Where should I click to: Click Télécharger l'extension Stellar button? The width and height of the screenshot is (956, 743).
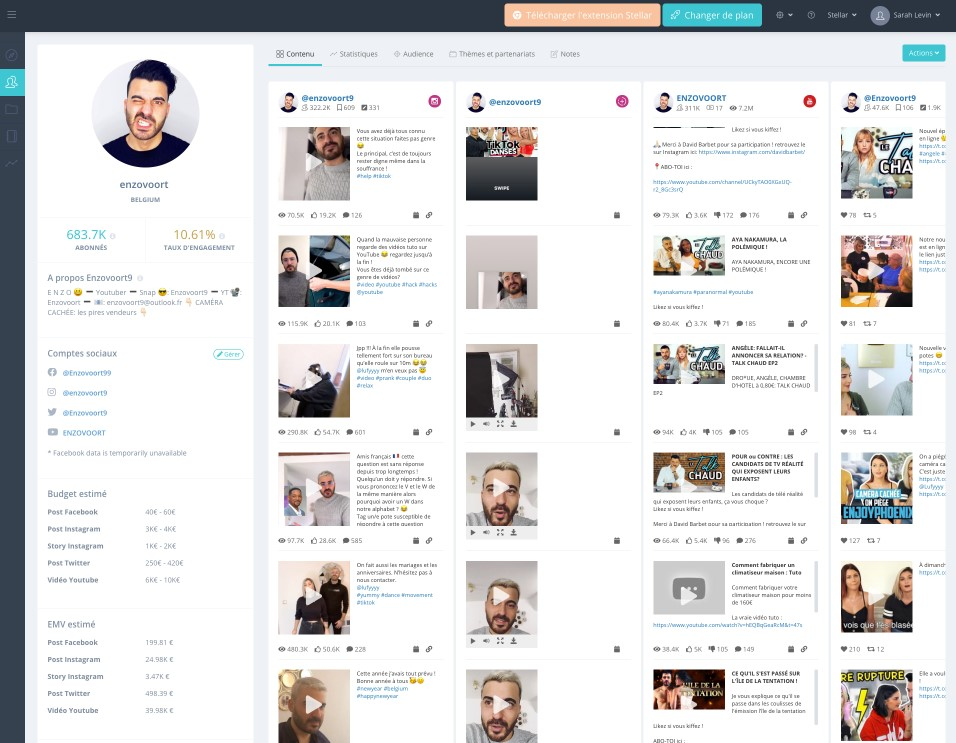click(582, 15)
